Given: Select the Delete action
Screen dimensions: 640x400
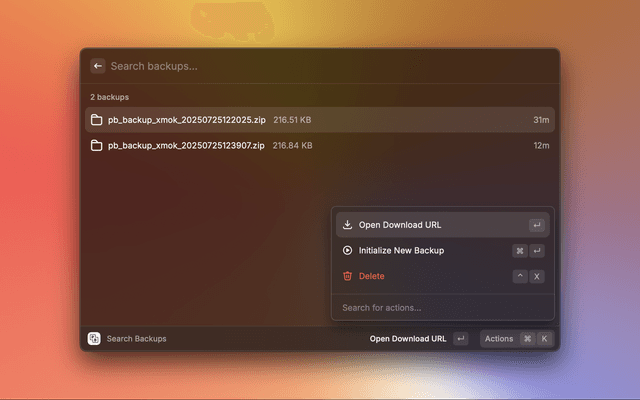Looking at the screenshot, I should click(x=372, y=276).
